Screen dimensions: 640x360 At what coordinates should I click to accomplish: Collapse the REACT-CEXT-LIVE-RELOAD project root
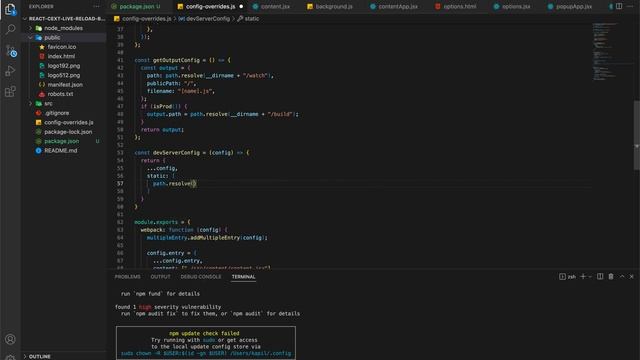24,19
